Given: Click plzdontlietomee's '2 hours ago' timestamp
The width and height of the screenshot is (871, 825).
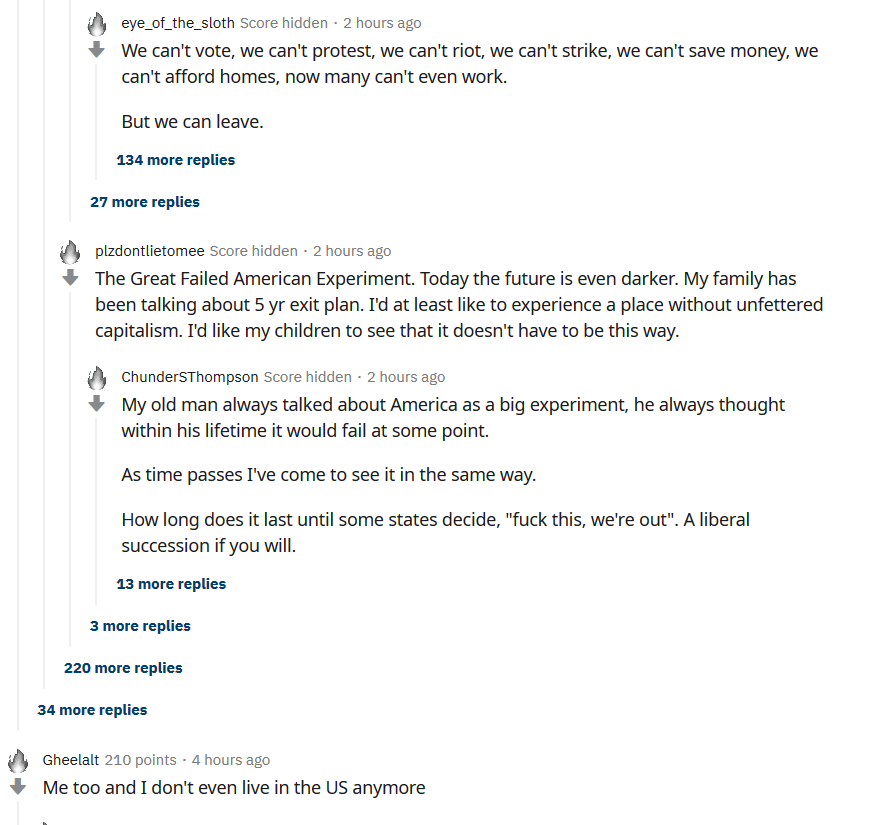Looking at the screenshot, I should click(x=352, y=251).
